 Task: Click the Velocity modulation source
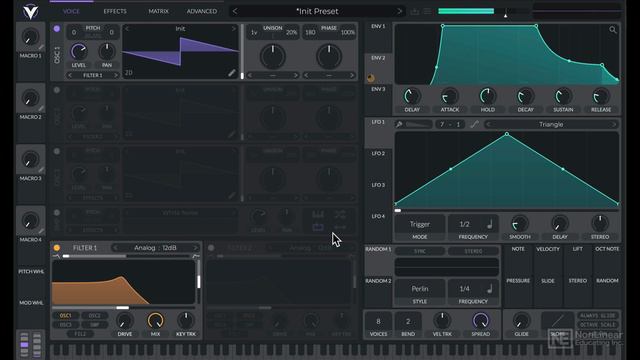[548, 249]
